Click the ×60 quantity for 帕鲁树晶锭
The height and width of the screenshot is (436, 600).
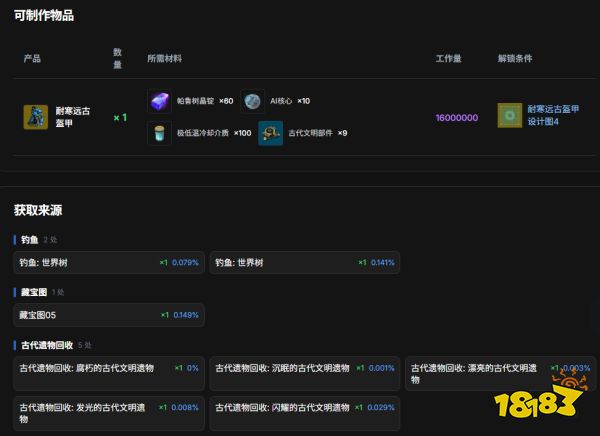(x=226, y=101)
